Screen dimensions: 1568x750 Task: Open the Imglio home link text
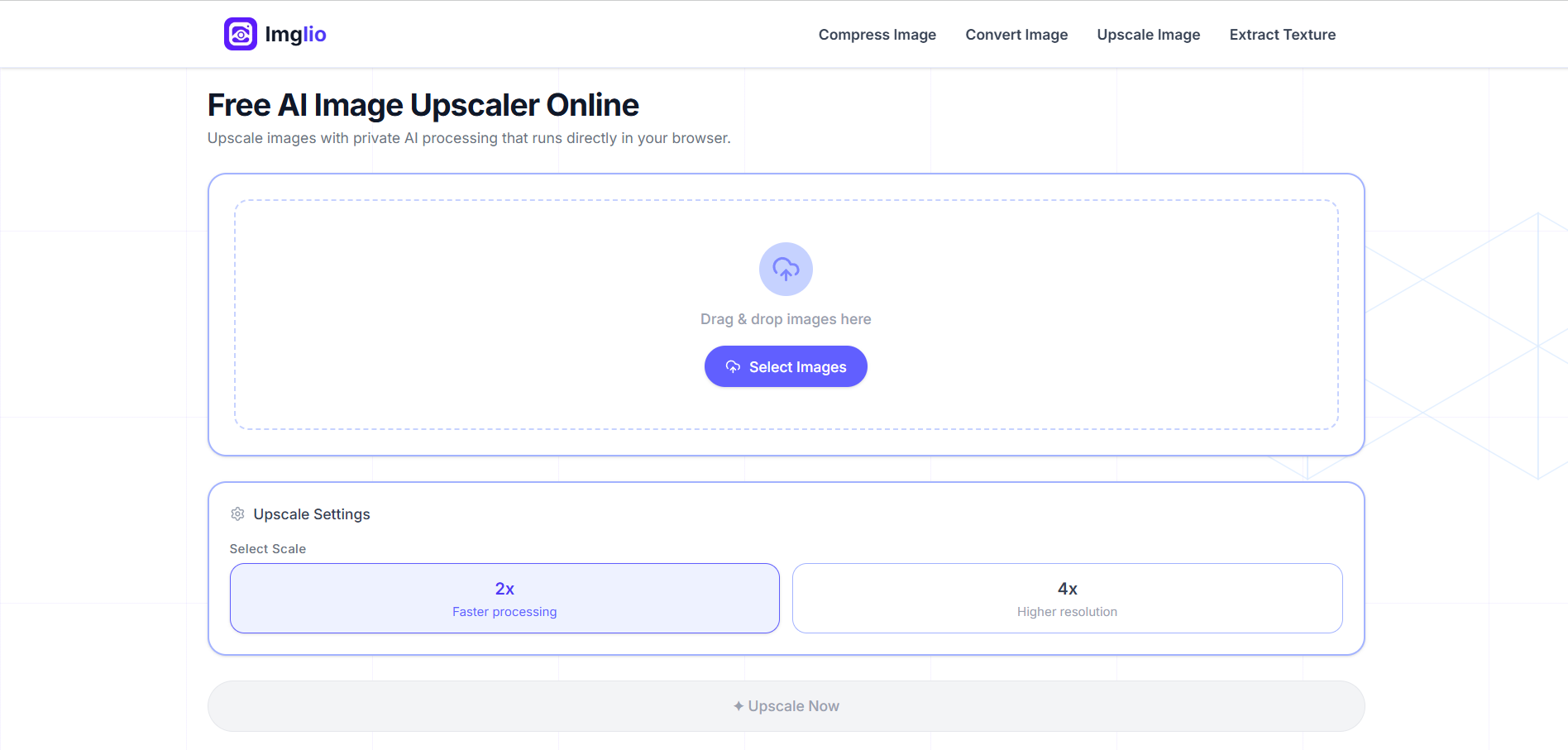pyautogui.click(x=295, y=34)
